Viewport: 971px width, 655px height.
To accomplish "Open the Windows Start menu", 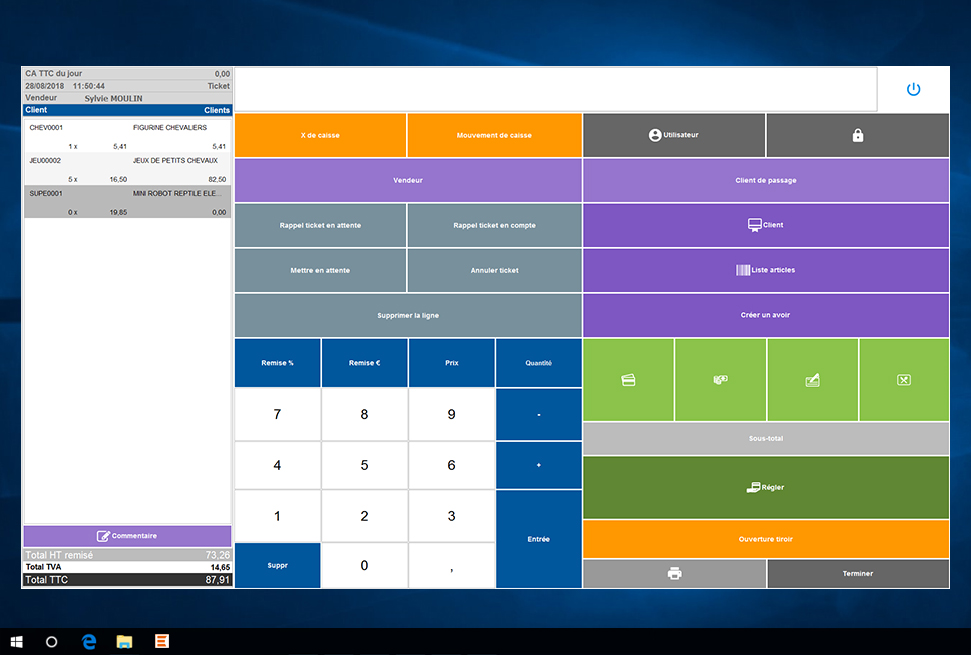I will click(16, 642).
